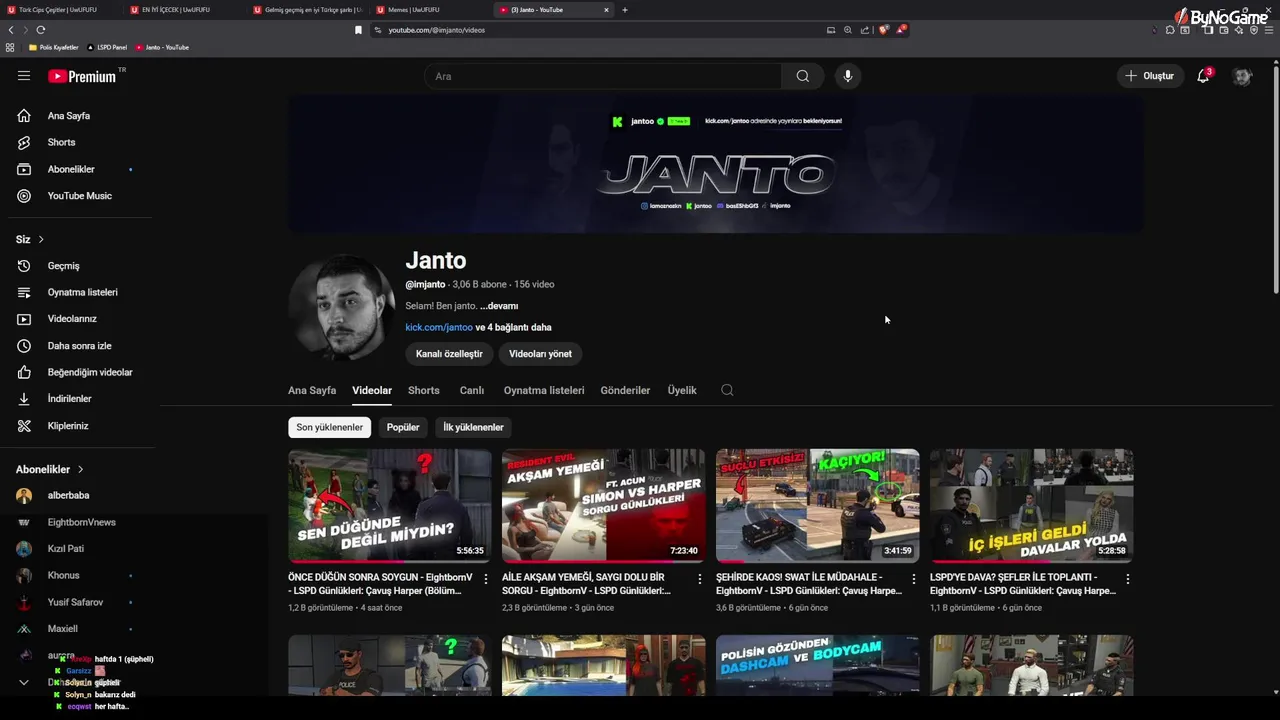Search within channel using magnifier icon
Screen dimensions: 1280x720
click(727, 390)
